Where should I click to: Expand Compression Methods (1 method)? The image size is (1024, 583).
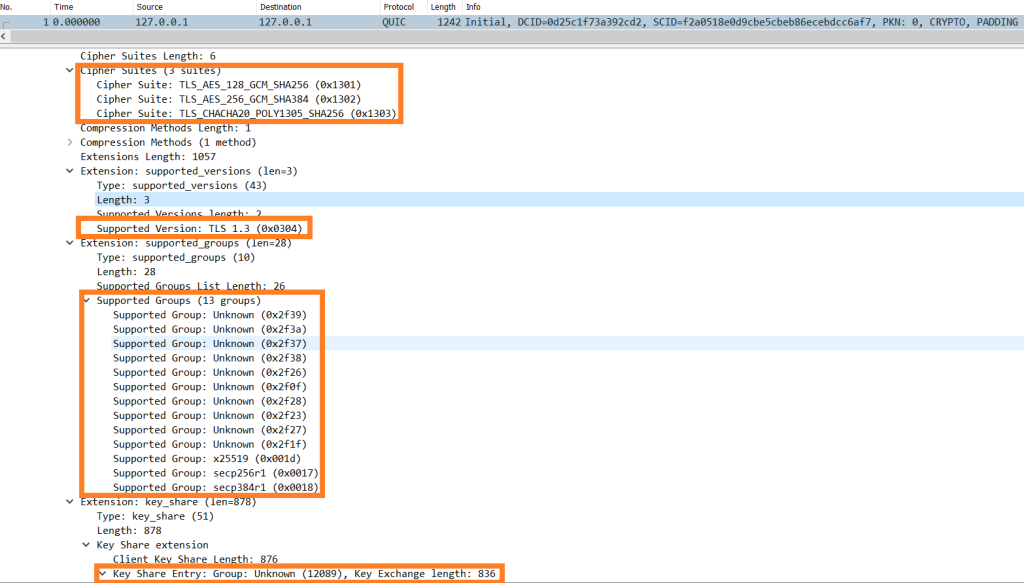pyautogui.click(x=69, y=142)
